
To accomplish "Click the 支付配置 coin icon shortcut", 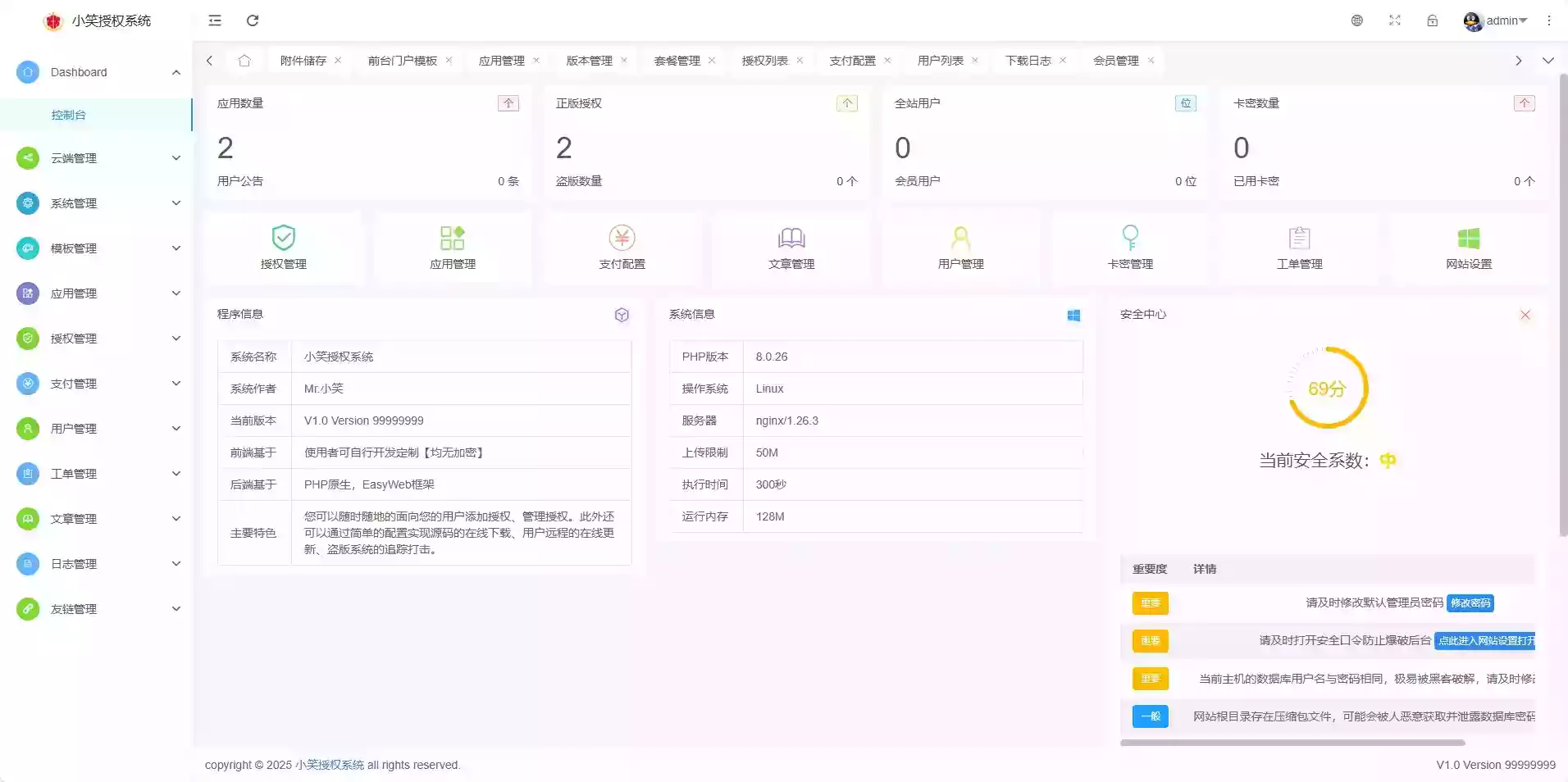I will [x=622, y=239].
